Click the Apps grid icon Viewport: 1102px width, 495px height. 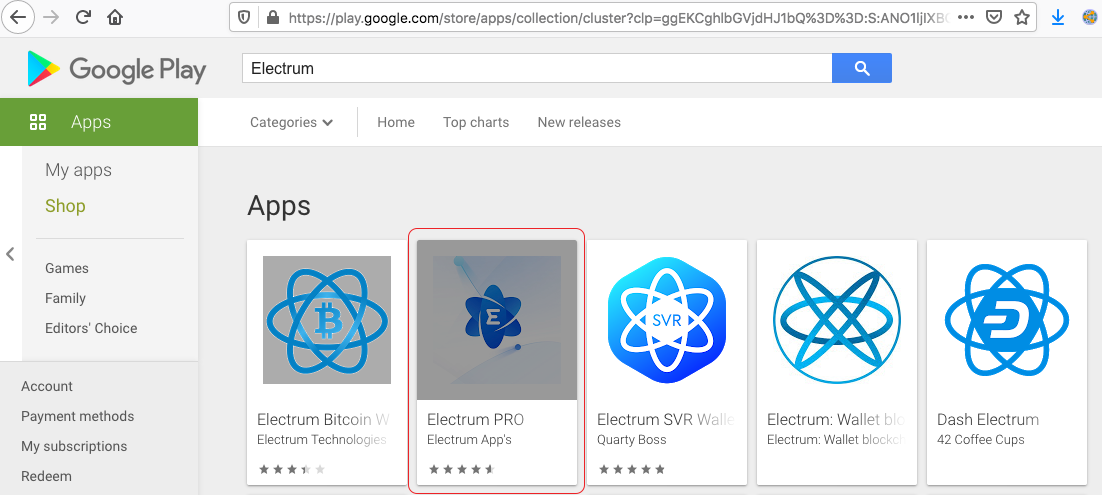click(x=38, y=122)
